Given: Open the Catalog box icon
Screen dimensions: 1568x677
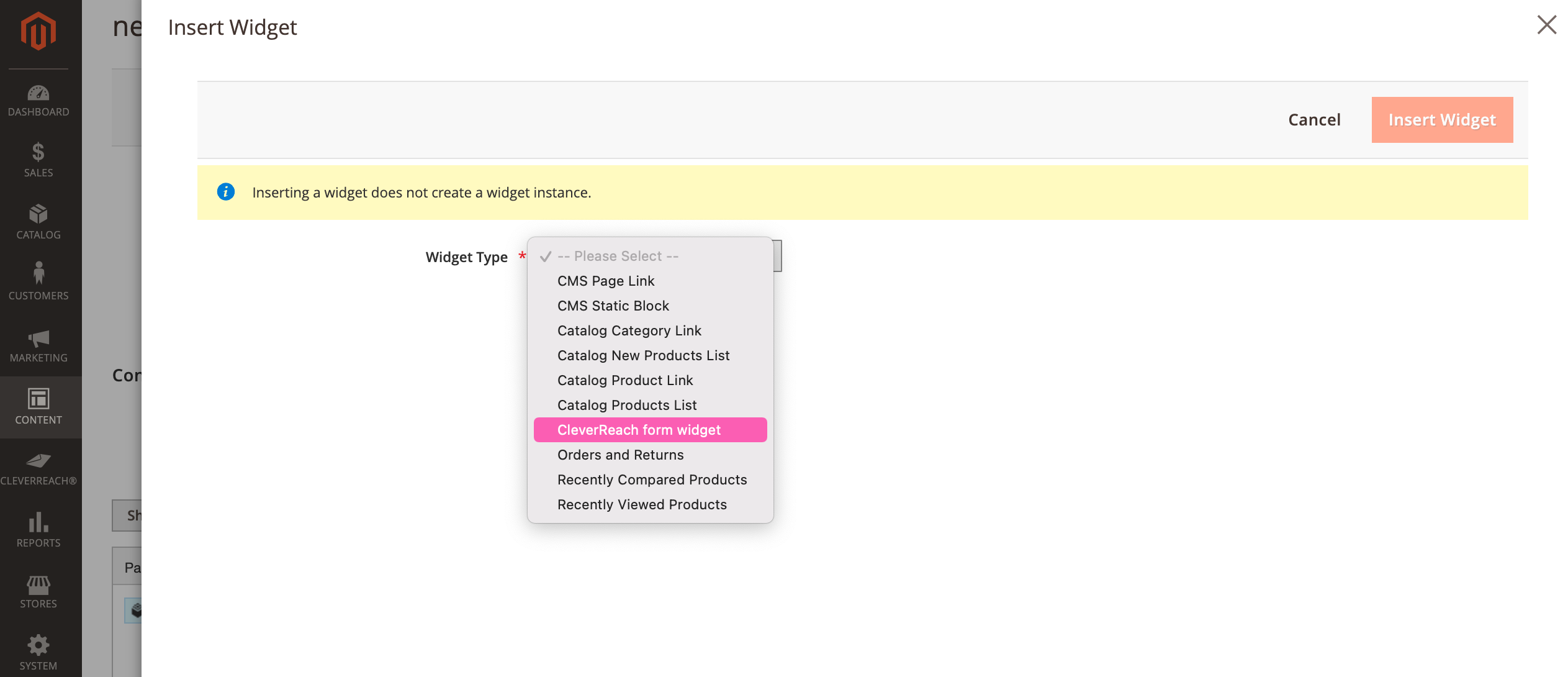Looking at the screenshot, I should coord(38,221).
